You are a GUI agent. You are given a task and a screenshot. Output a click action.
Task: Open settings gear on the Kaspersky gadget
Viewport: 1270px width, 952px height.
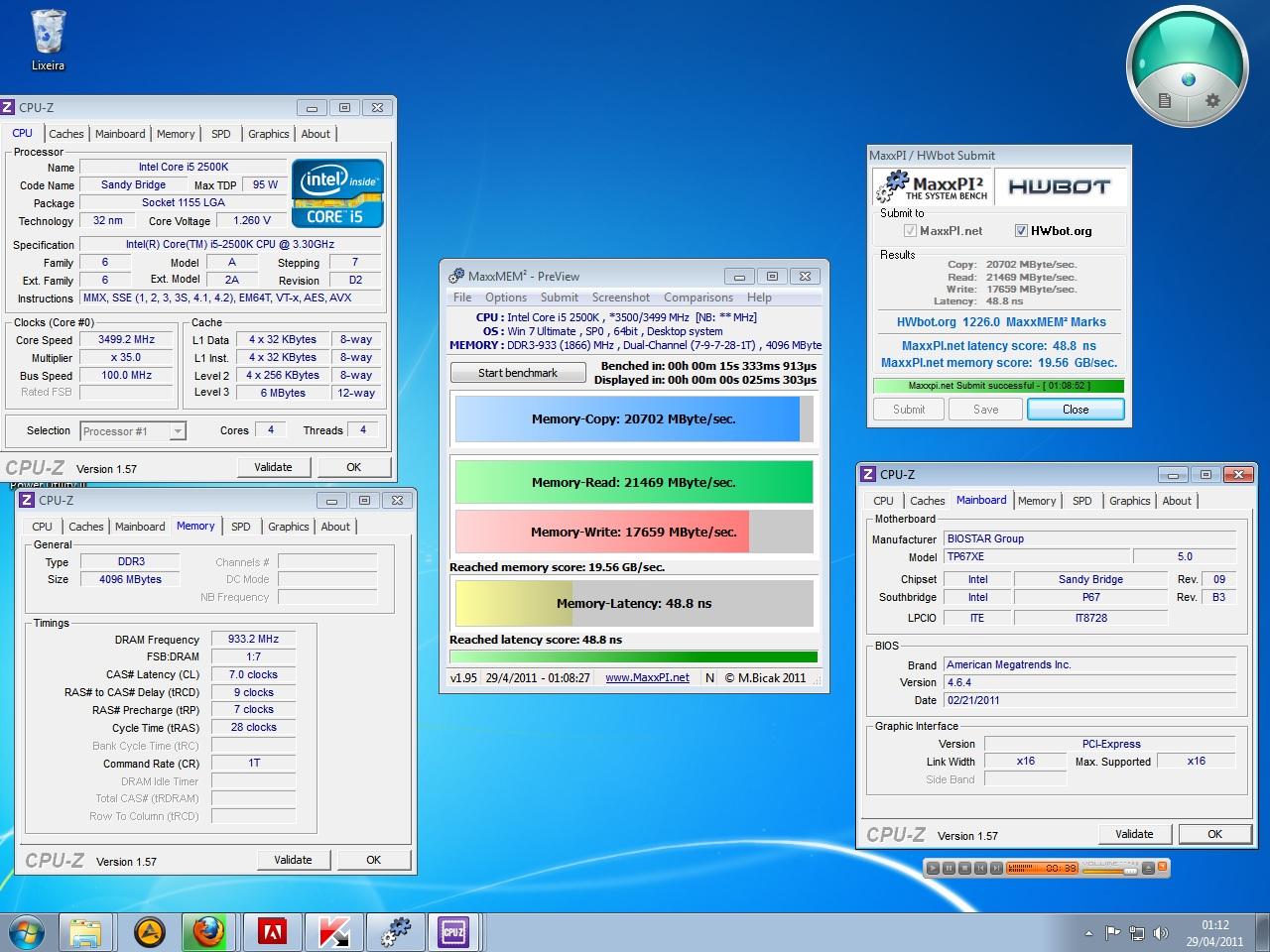(x=1211, y=100)
